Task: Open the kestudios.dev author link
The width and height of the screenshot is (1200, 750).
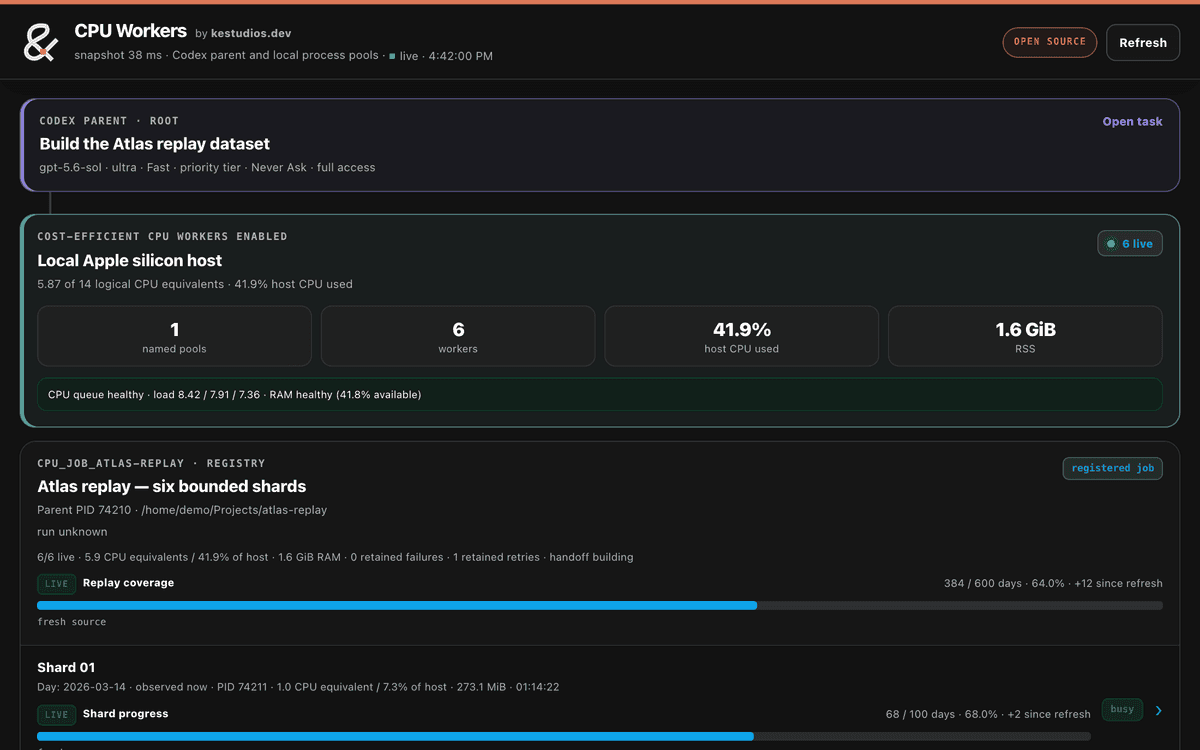Action: [251, 33]
